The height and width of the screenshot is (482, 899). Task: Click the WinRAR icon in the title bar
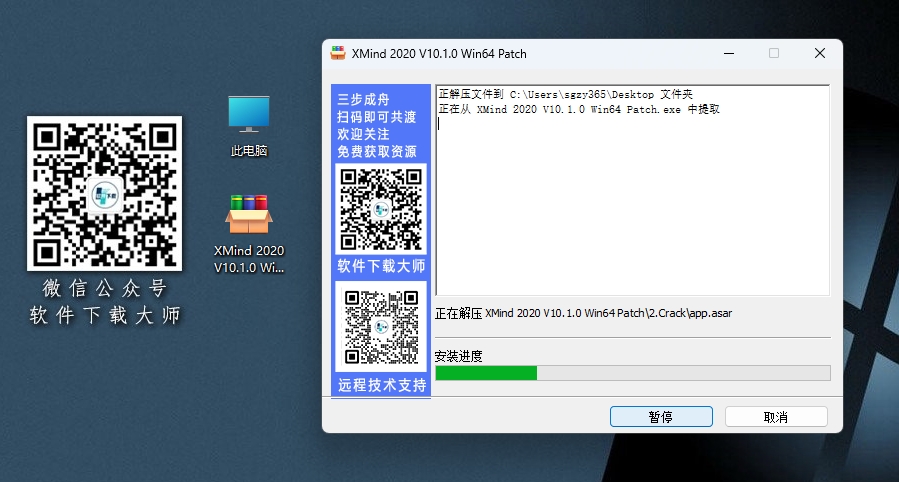(338, 53)
